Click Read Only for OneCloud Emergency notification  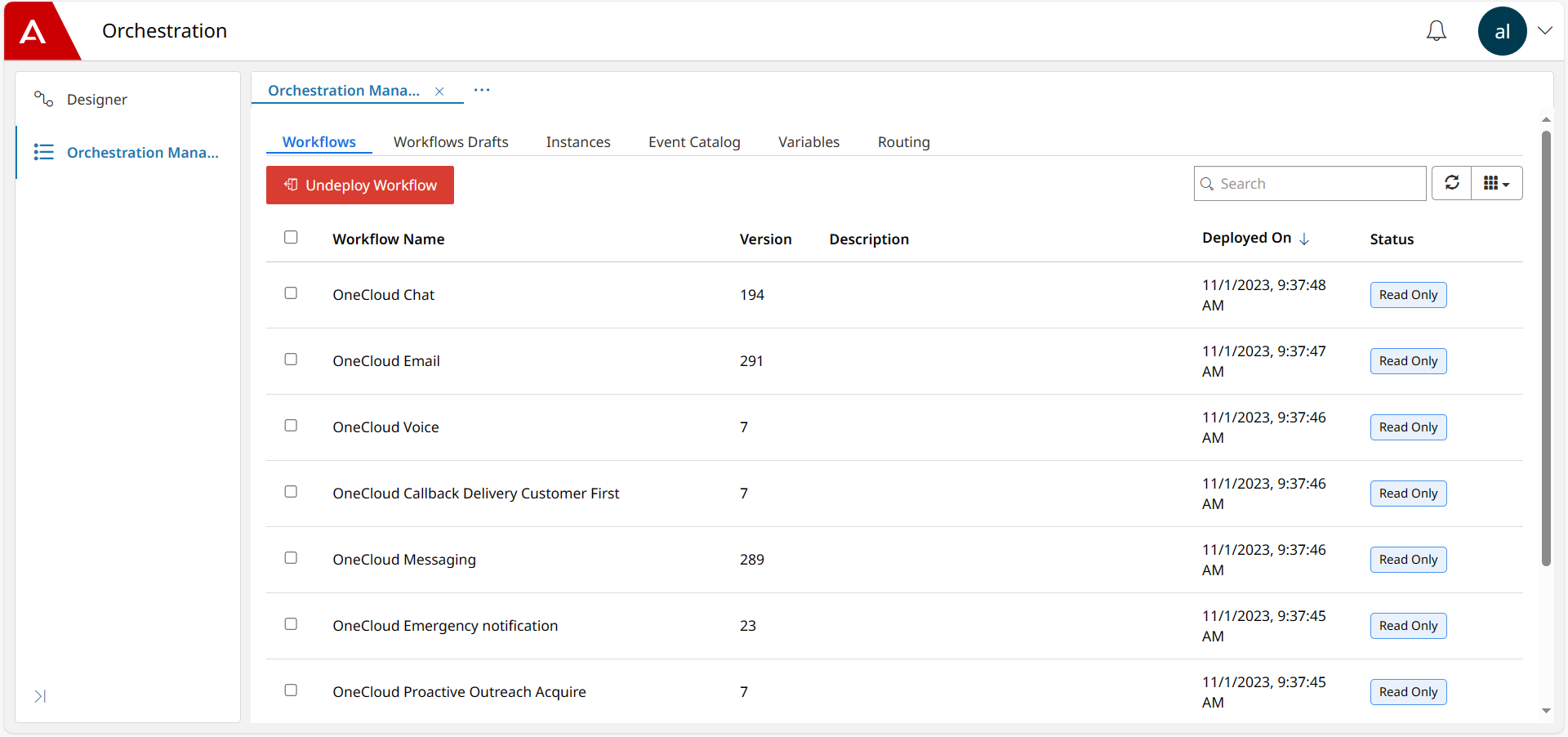[1408, 626]
